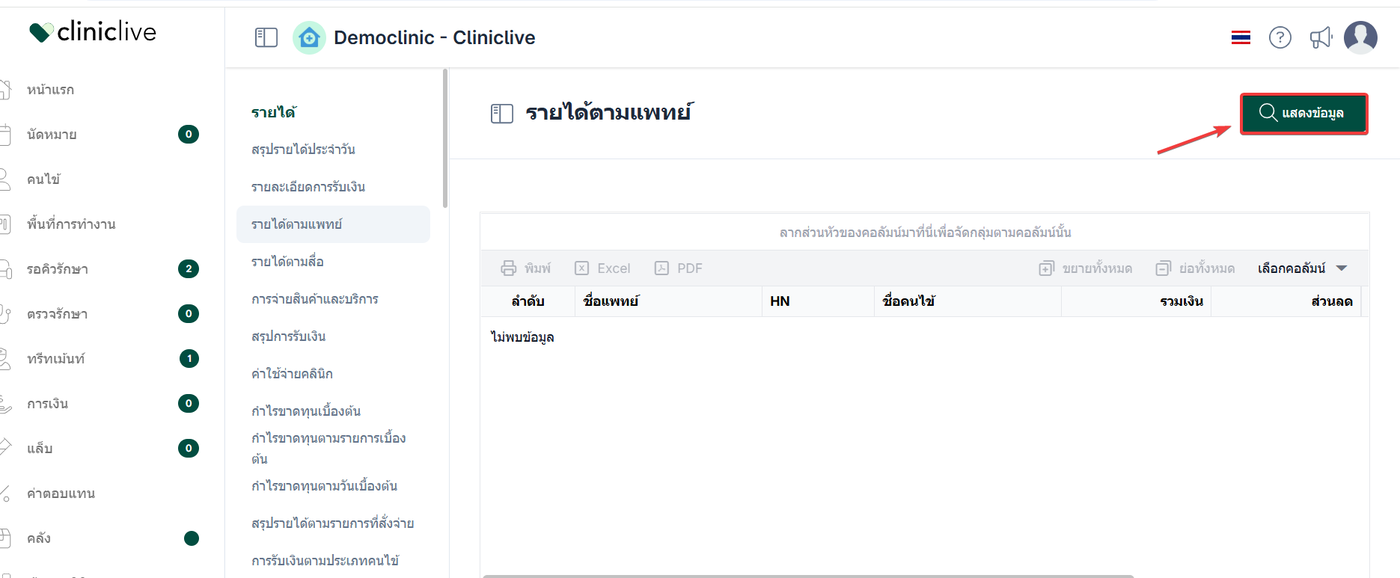This screenshot has height=578, width=1400.
Task: Click ย่อทั้งหมด to collapse all groups
Action: tap(1195, 268)
